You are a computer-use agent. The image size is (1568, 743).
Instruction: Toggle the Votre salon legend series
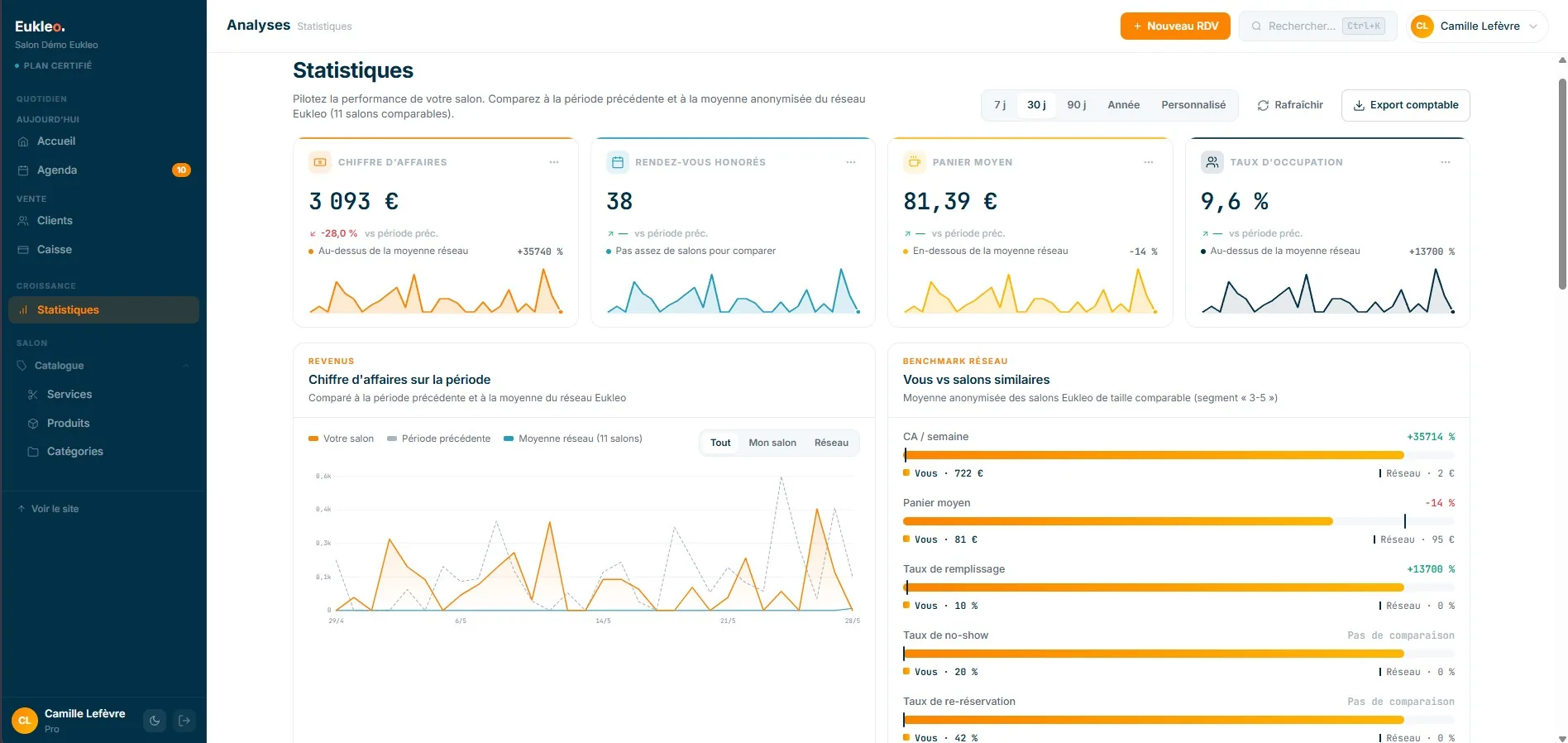pyautogui.click(x=341, y=439)
